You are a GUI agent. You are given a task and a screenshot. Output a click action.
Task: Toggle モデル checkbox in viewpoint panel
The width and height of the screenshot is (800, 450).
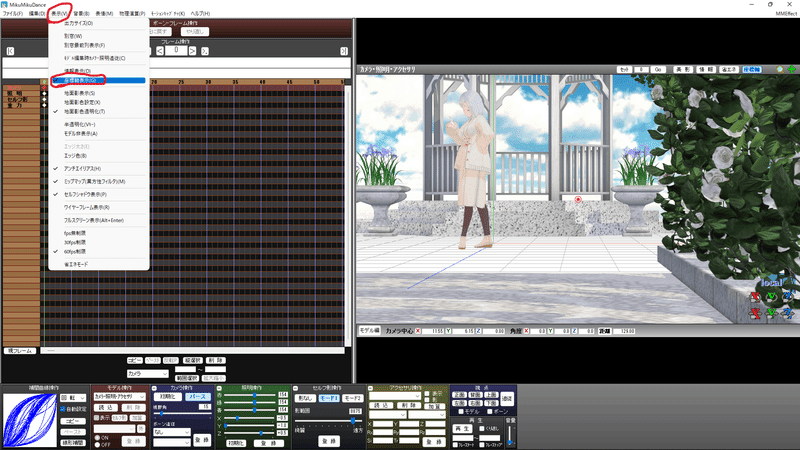click(461, 411)
